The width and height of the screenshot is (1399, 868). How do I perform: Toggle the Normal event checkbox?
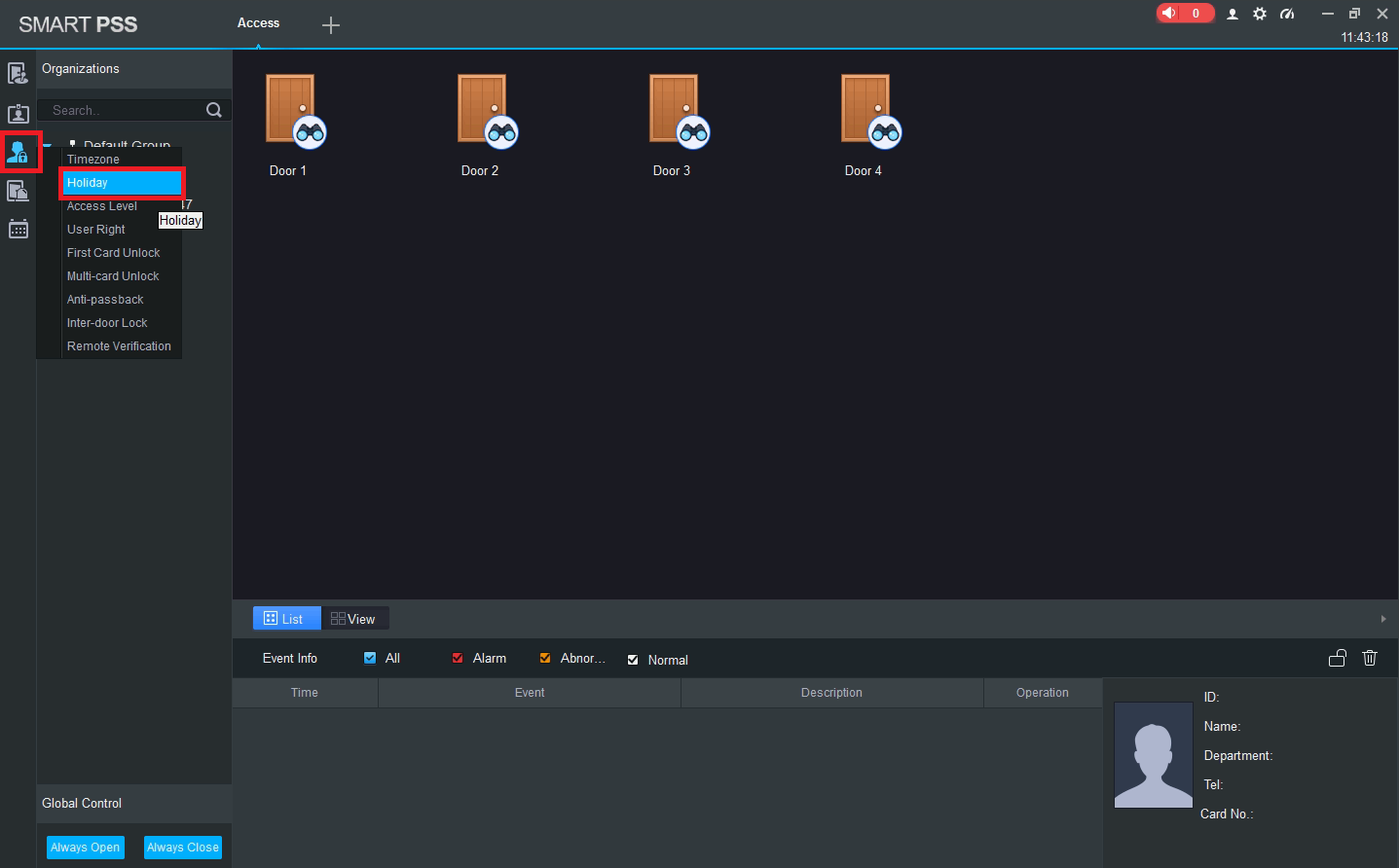tap(633, 660)
